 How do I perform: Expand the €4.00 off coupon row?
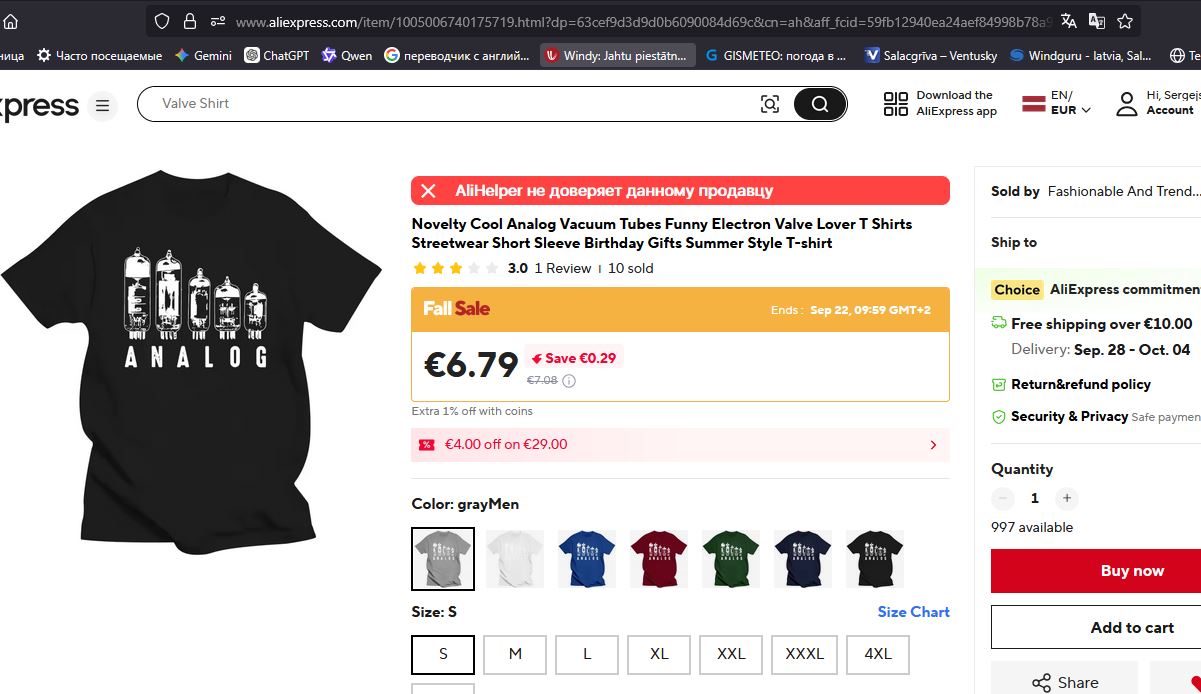[x=933, y=445]
